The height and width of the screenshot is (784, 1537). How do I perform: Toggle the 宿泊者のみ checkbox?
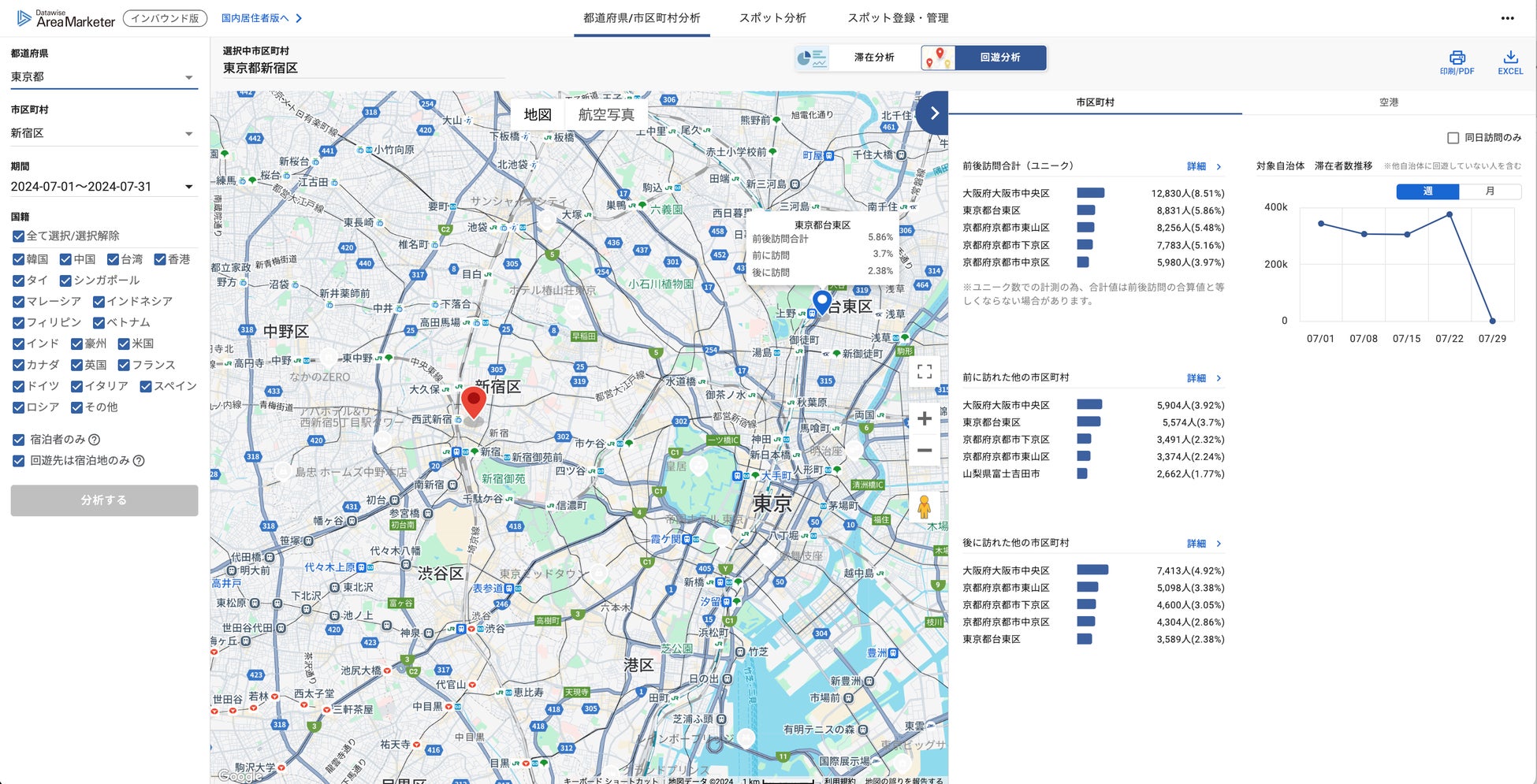point(19,440)
